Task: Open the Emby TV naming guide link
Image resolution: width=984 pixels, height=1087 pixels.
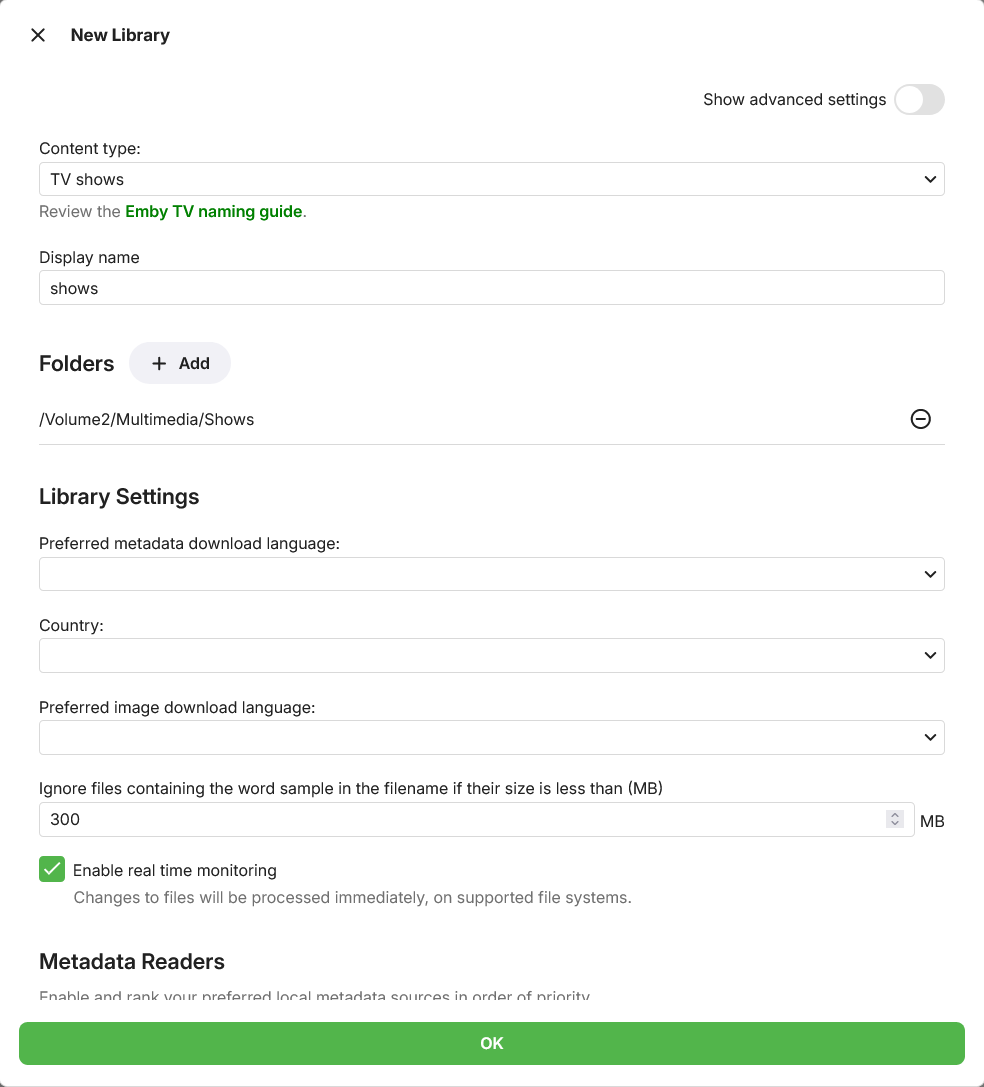Action: pos(214,211)
